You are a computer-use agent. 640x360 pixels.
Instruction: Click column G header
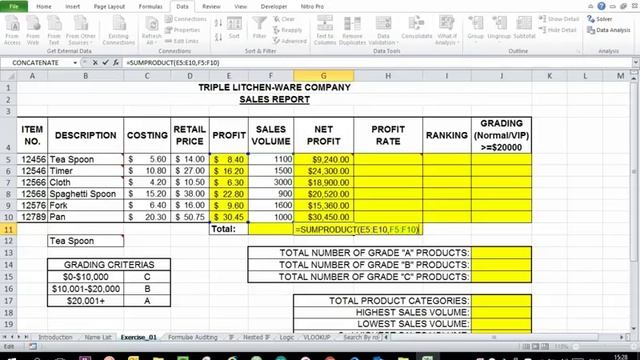click(323, 76)
